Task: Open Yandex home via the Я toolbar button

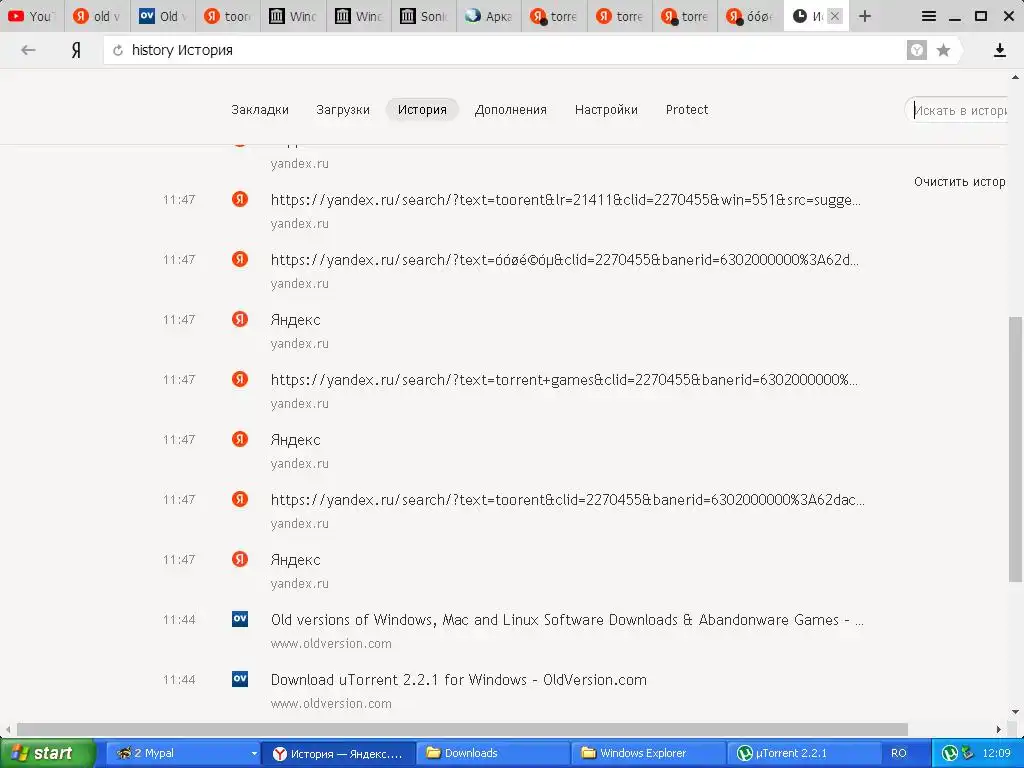Action: tap(76, 50)
